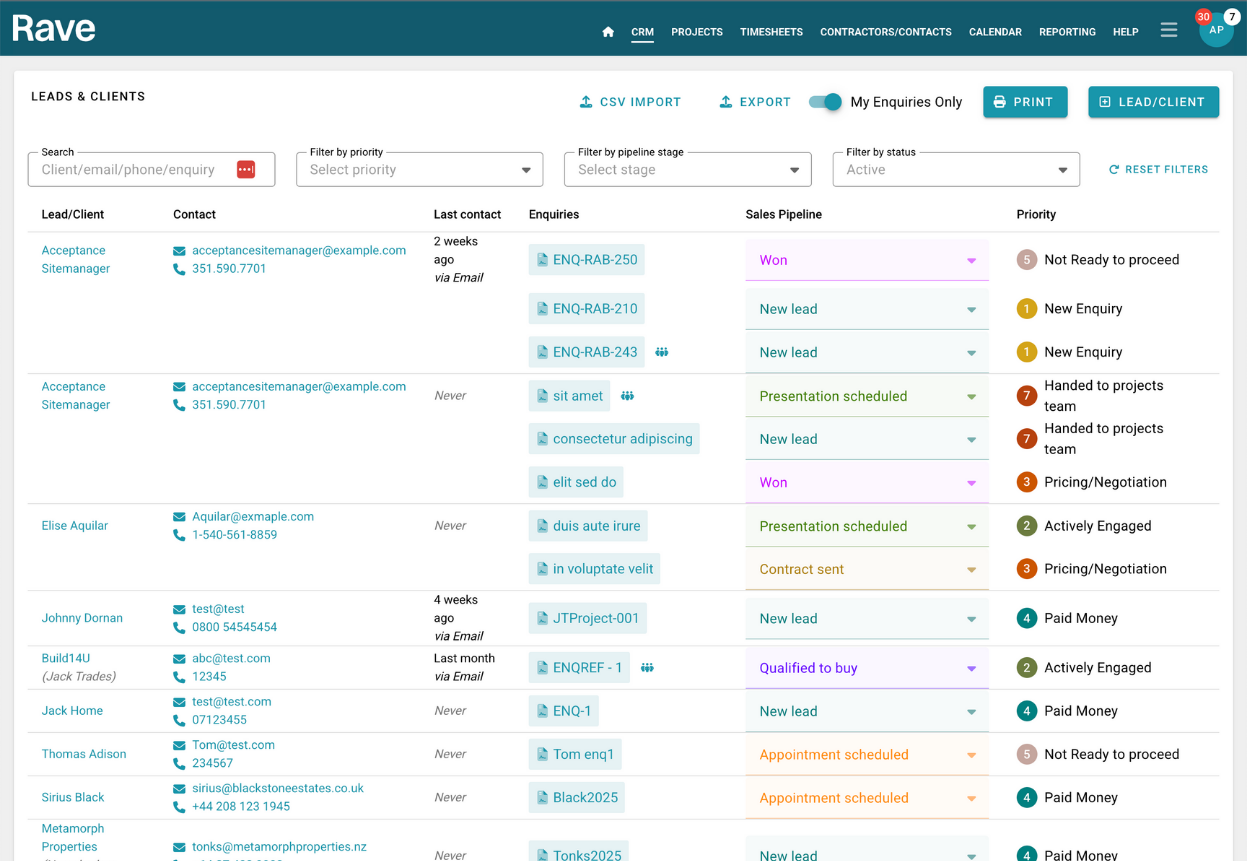Click priority 4 badge for JTProject-001
1247x861 pixels.
point(1026,618)
